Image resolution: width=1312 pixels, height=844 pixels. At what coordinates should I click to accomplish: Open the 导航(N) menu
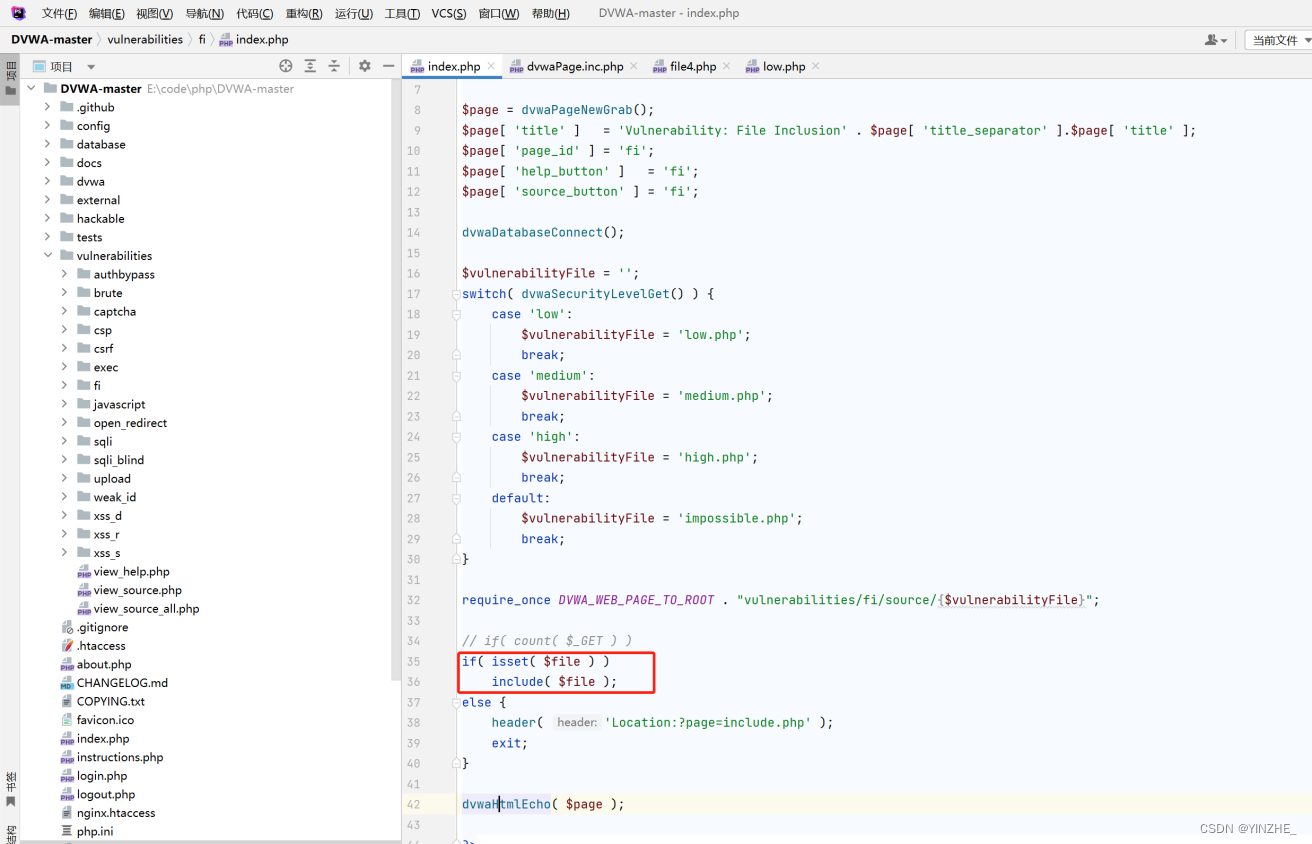point(204,13)
